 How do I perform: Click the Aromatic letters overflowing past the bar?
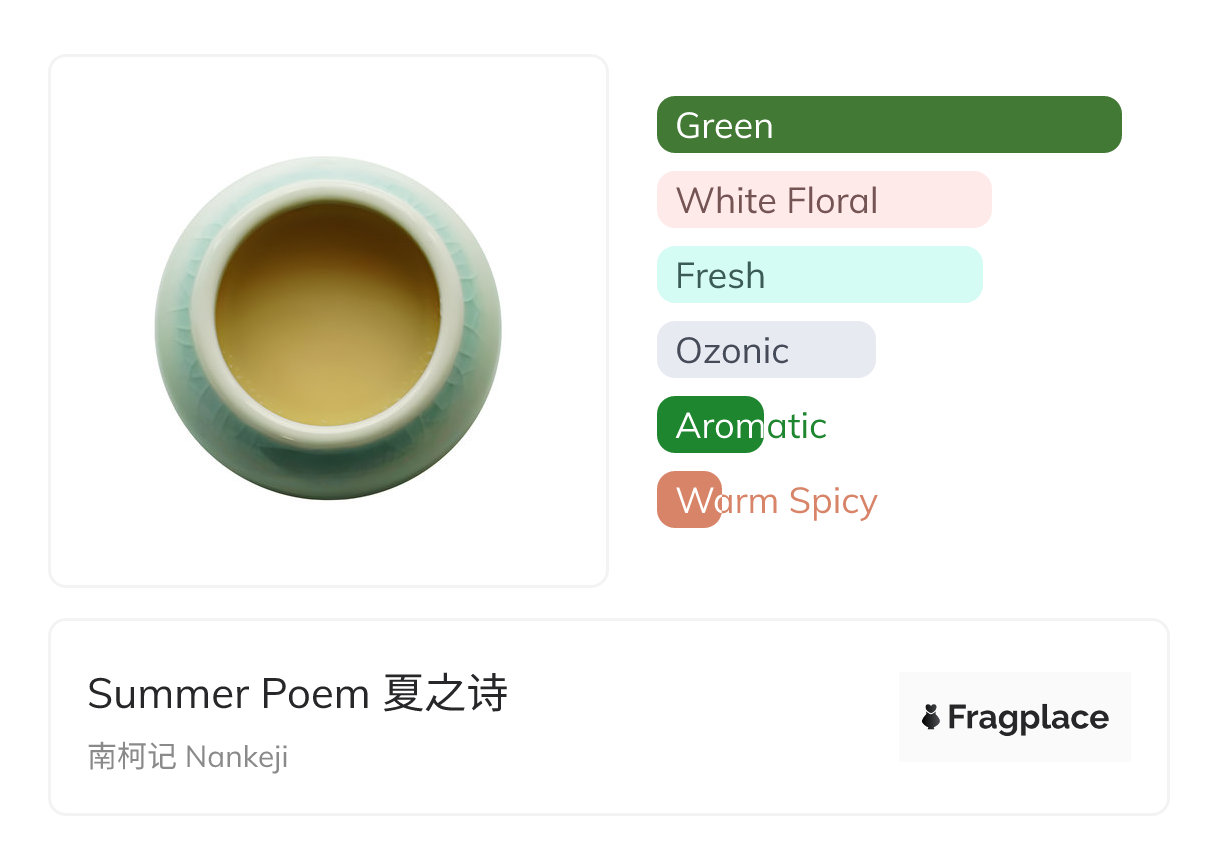click(796, 426)
